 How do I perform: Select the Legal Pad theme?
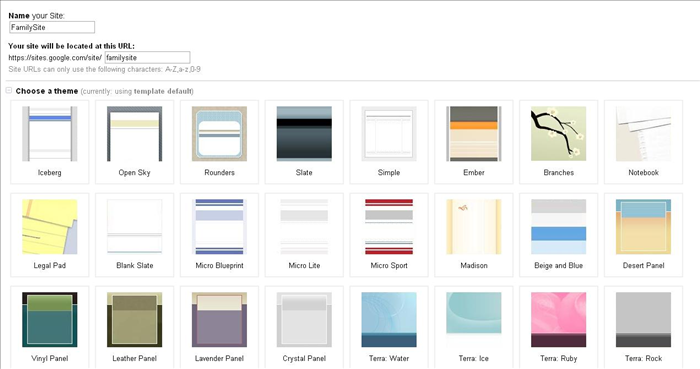click(50, 235)
